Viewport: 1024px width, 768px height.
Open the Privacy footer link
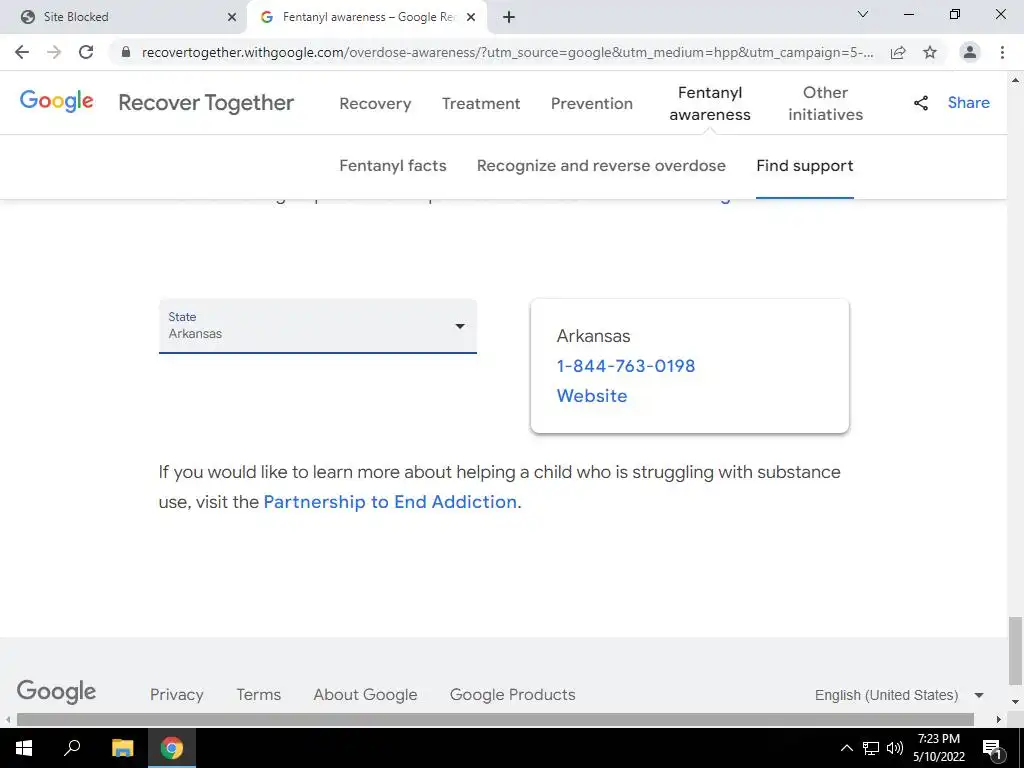177,695
